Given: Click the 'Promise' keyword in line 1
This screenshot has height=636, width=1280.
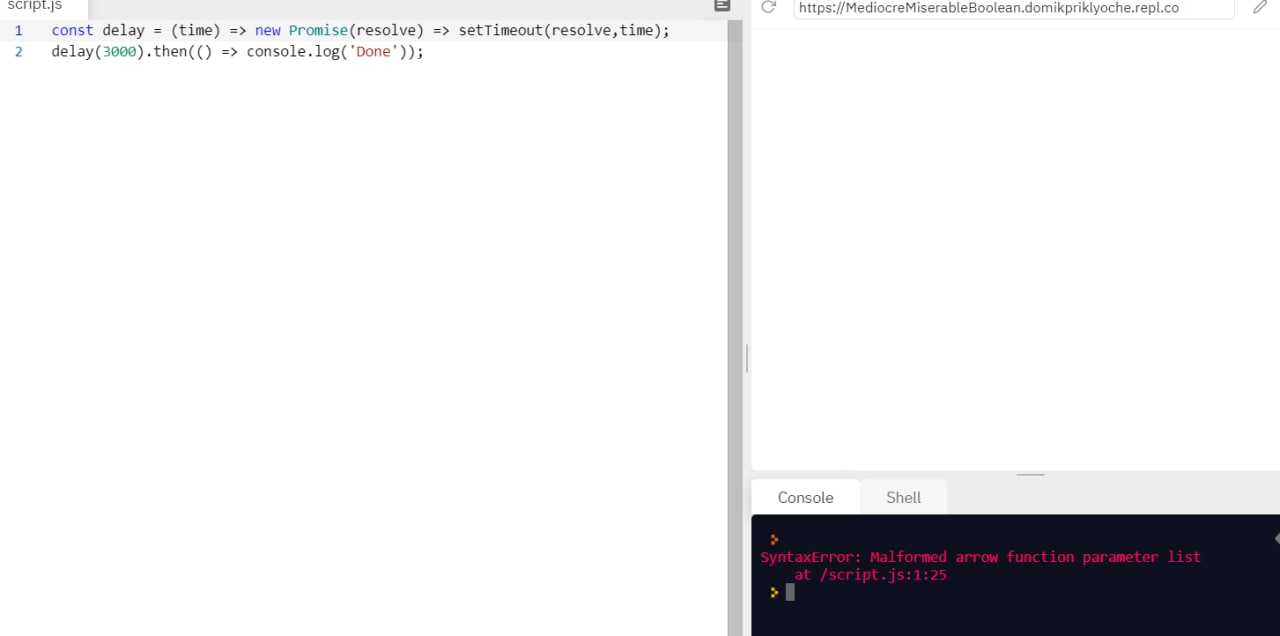Looking at the screenshot, I should (x=318, y=30).
